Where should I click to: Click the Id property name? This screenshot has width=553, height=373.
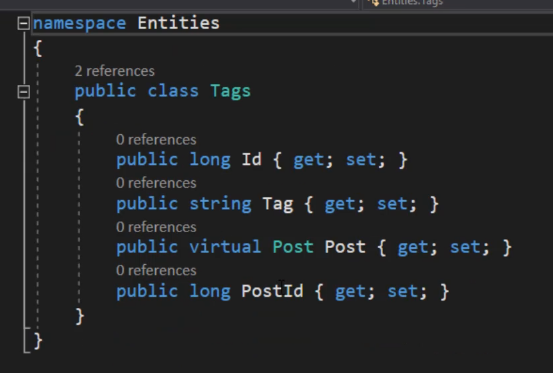(x=251, y=159)
